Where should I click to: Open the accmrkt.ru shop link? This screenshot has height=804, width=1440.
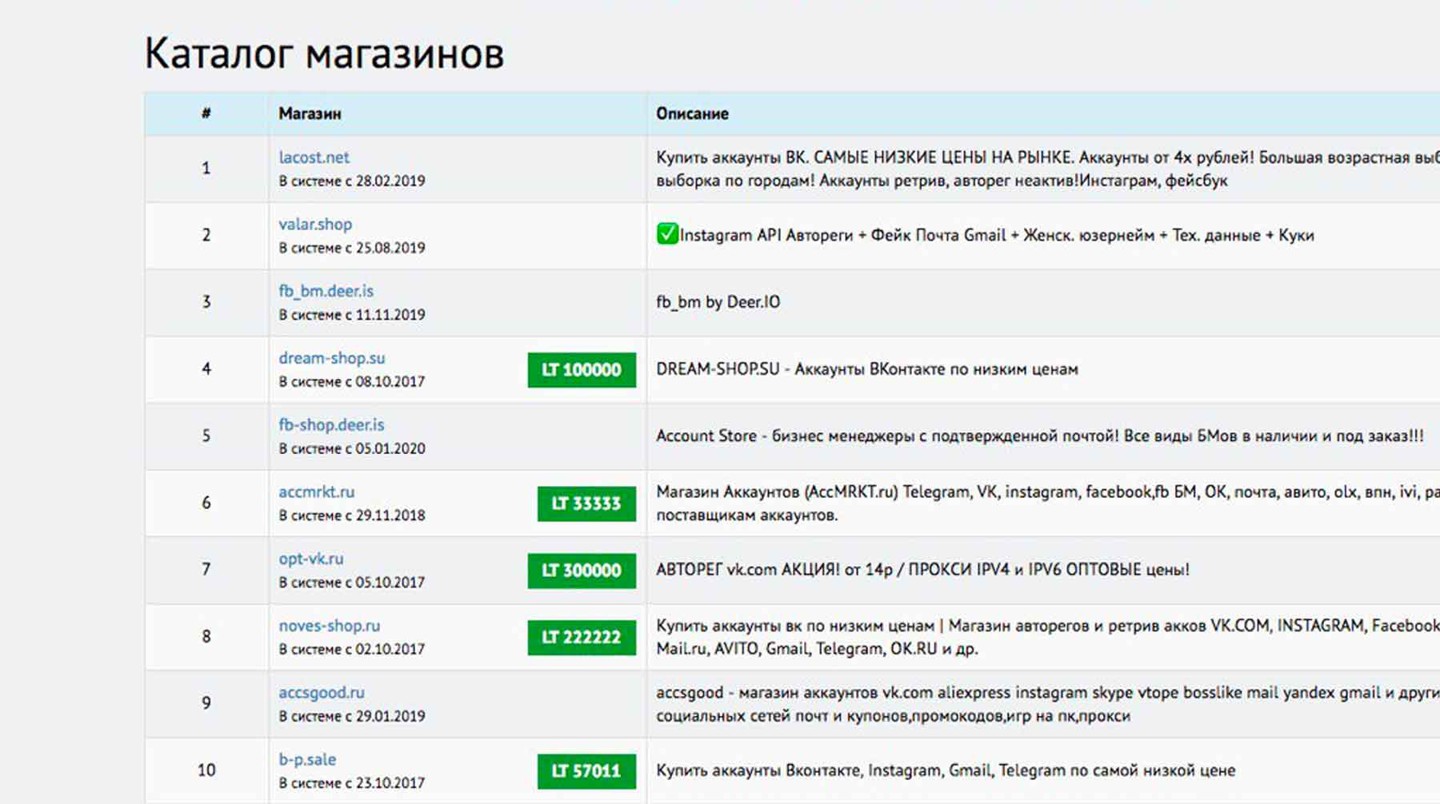tap(317, 492)
